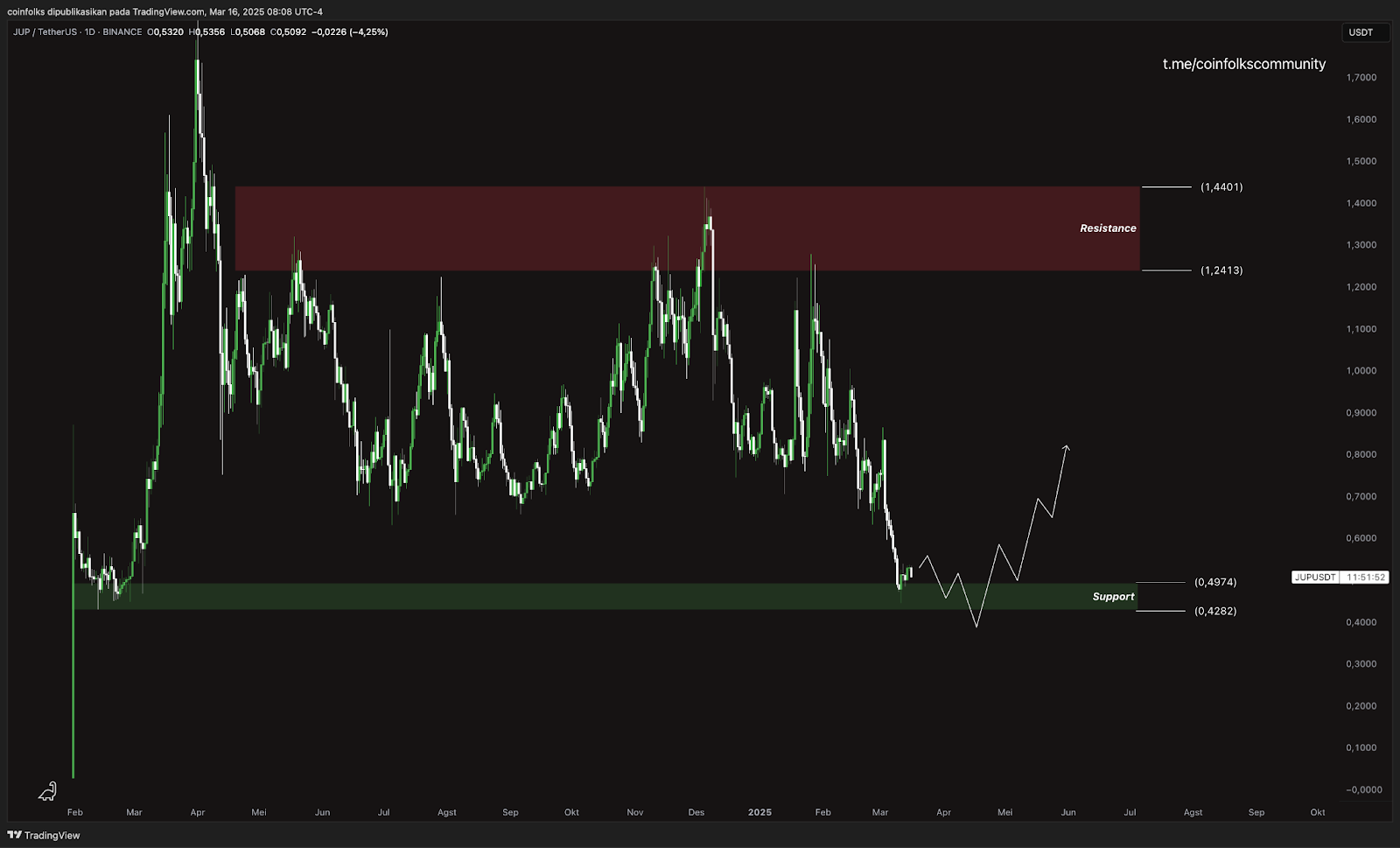Click the 0,4000 price scale label
1400x848 pixels.
1361,622
